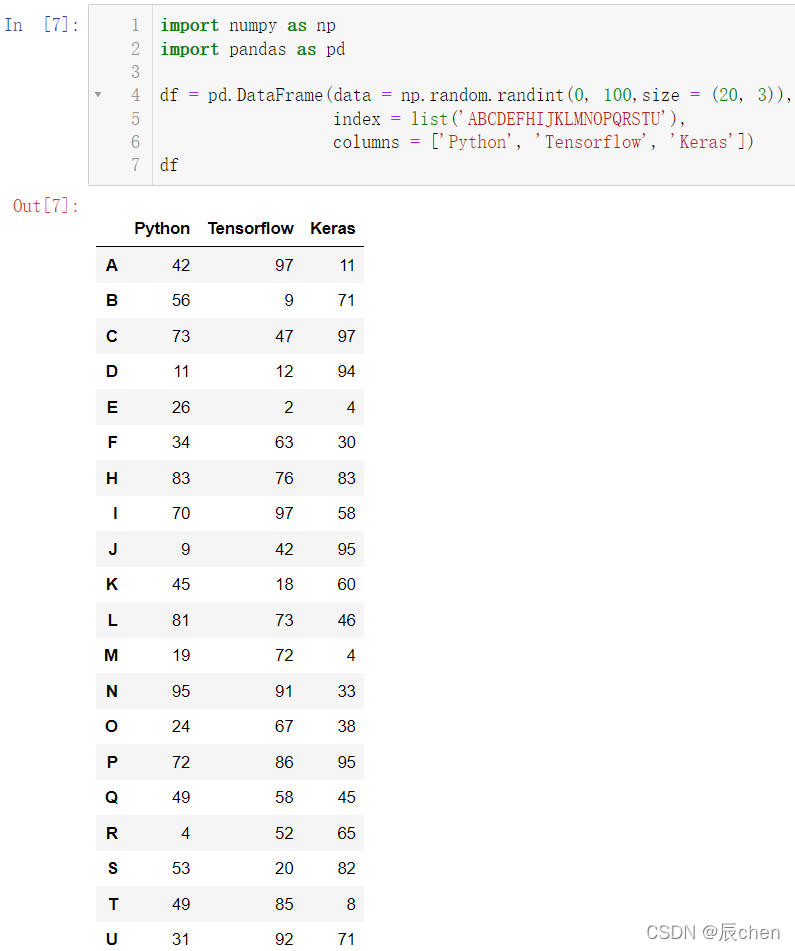This screenshot has height=951, width=795.
Task: Click row index label U
Action: 112,939
